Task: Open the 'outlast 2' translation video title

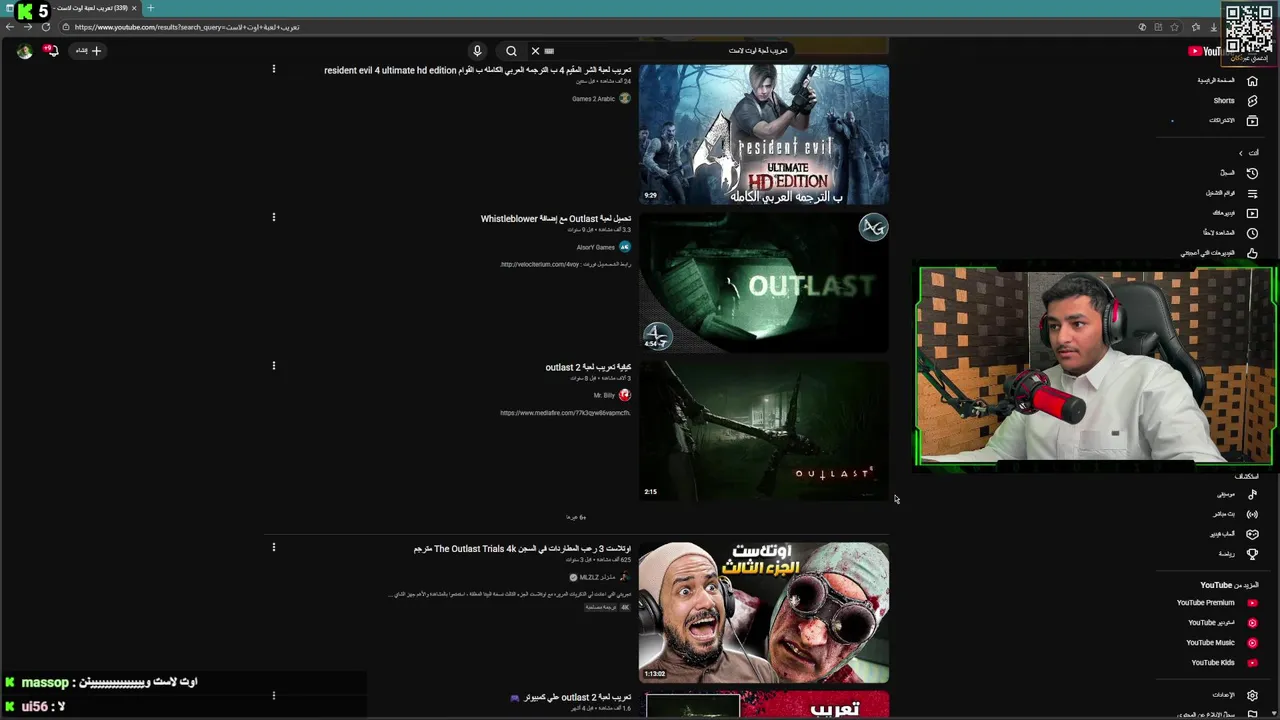Action: [x=588, y=367]
